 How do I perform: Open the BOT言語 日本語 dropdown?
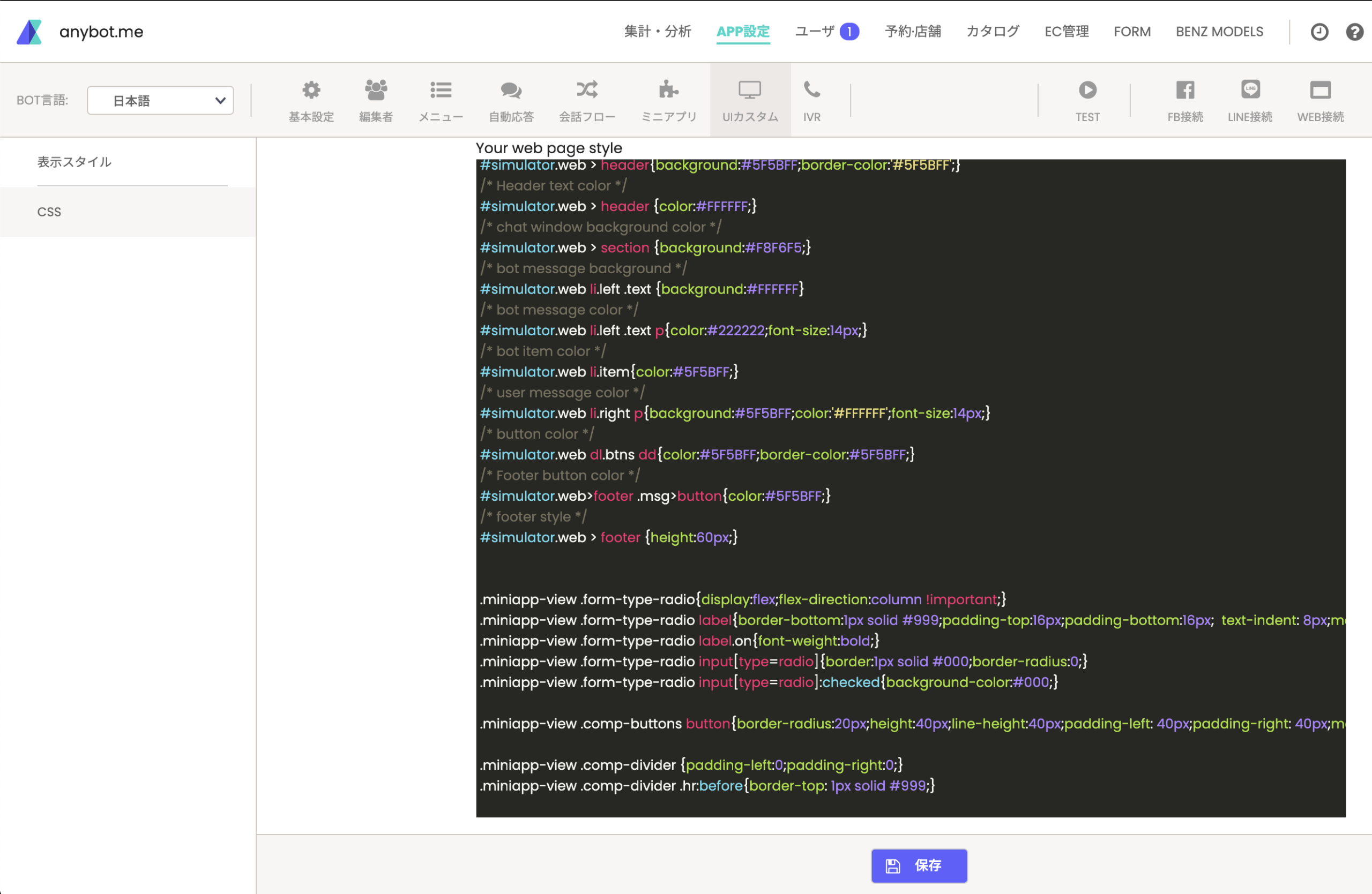(160, 100)
